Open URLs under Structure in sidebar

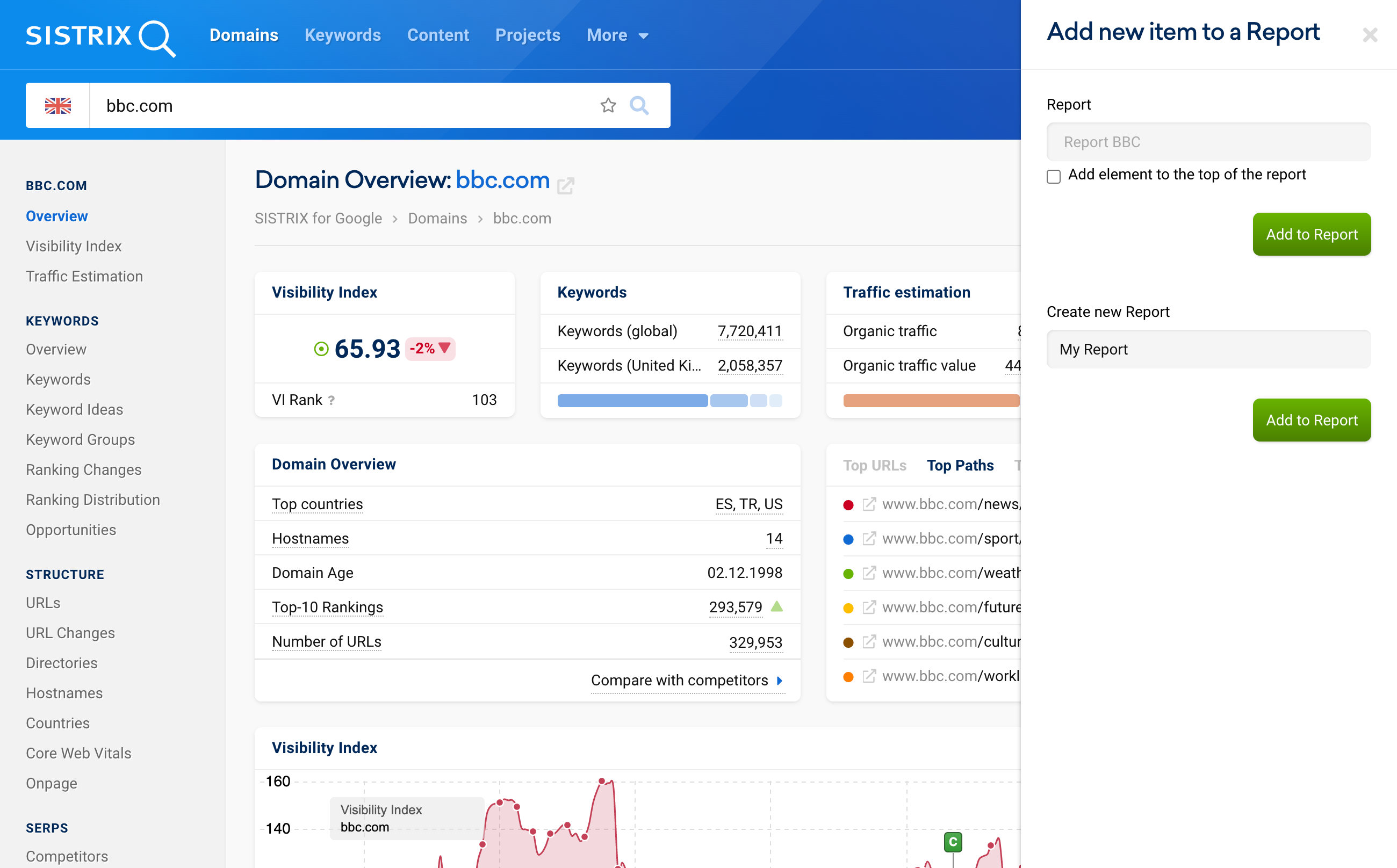click(x=43, y=603)
